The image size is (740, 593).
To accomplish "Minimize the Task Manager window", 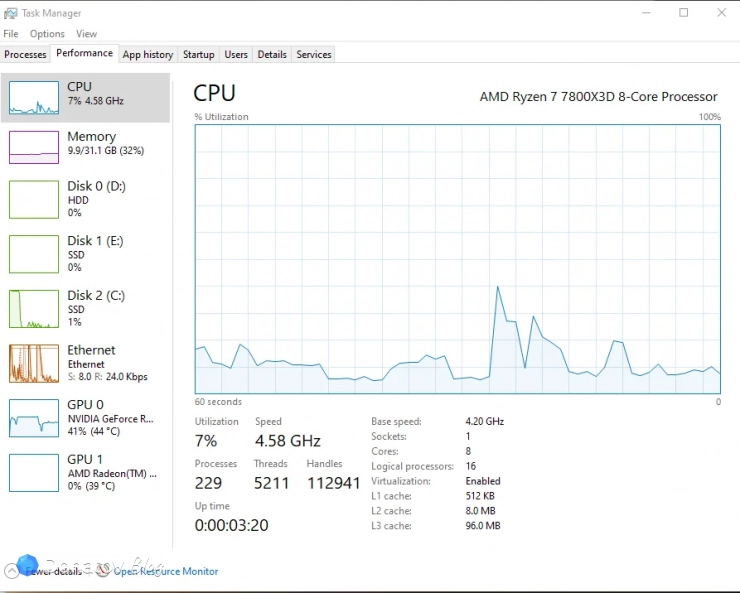I will pyautogui.click(x=647, y=13).
